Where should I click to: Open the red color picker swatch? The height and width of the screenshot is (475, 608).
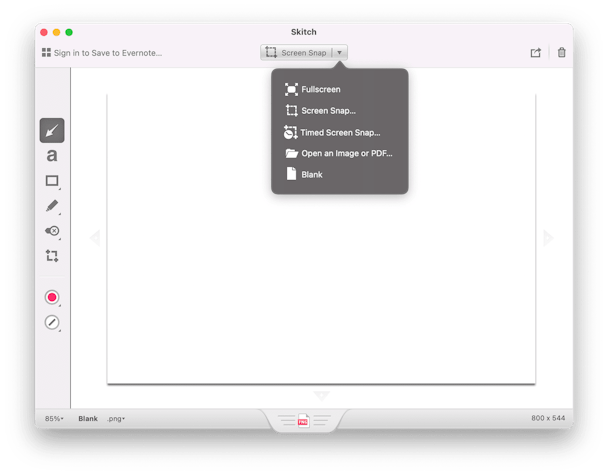tap(52, 297)
